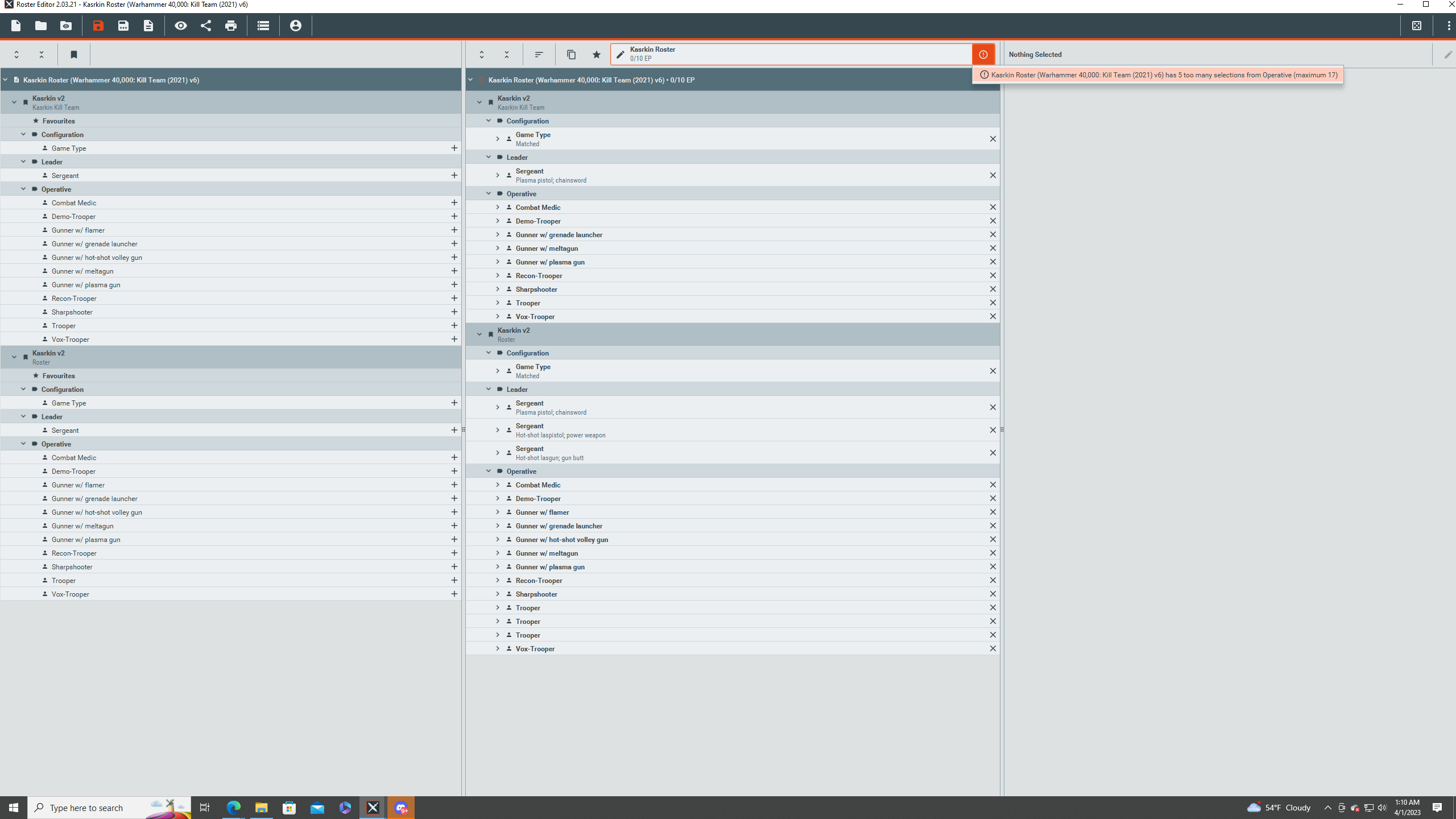Open Microsoft Edge from taskbar
1456x819 pixels.
point(234,808)
